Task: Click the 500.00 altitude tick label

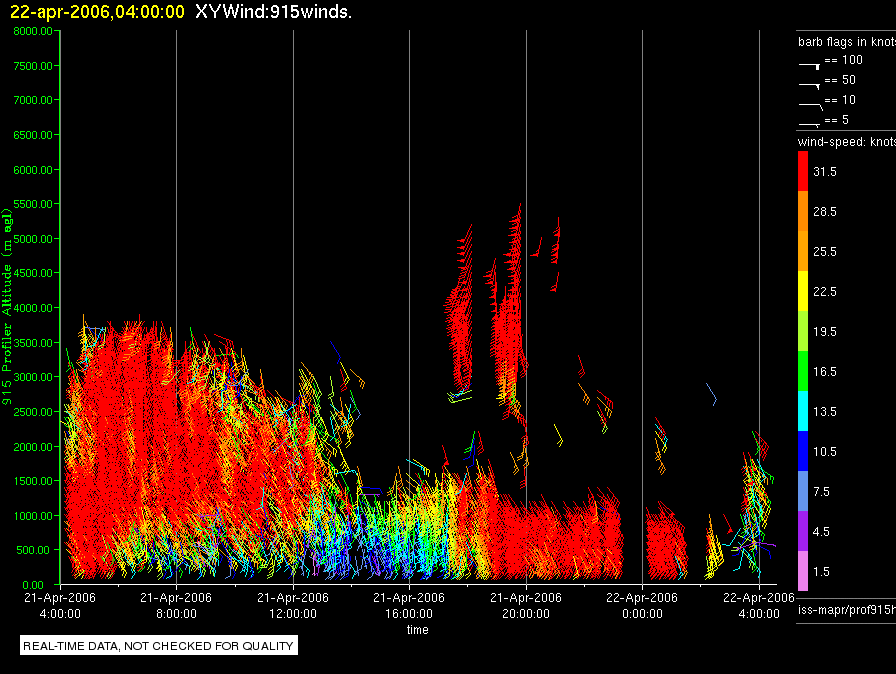Action: pos(33,550)
